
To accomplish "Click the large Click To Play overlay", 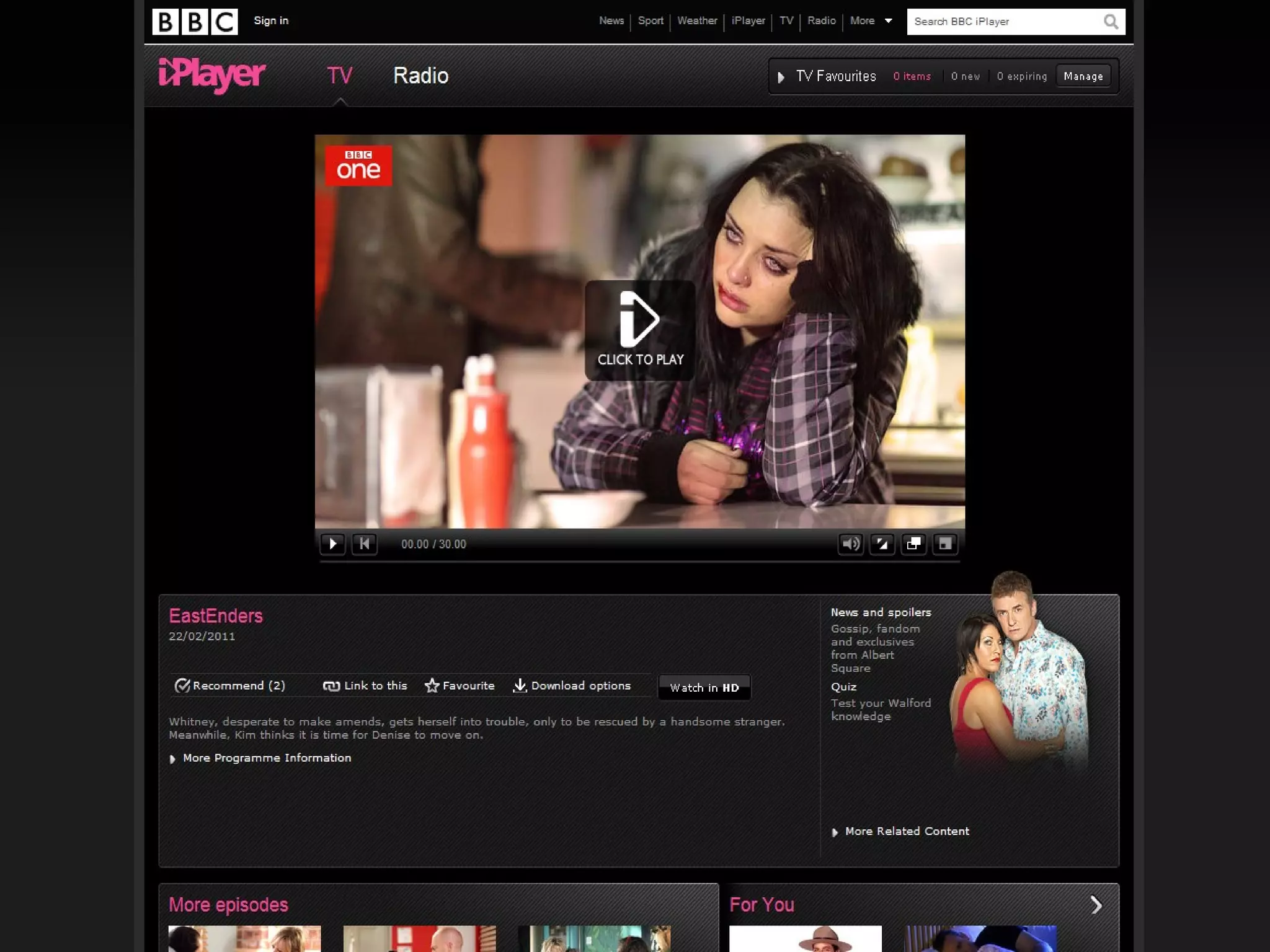I will (x=640, y=330).
